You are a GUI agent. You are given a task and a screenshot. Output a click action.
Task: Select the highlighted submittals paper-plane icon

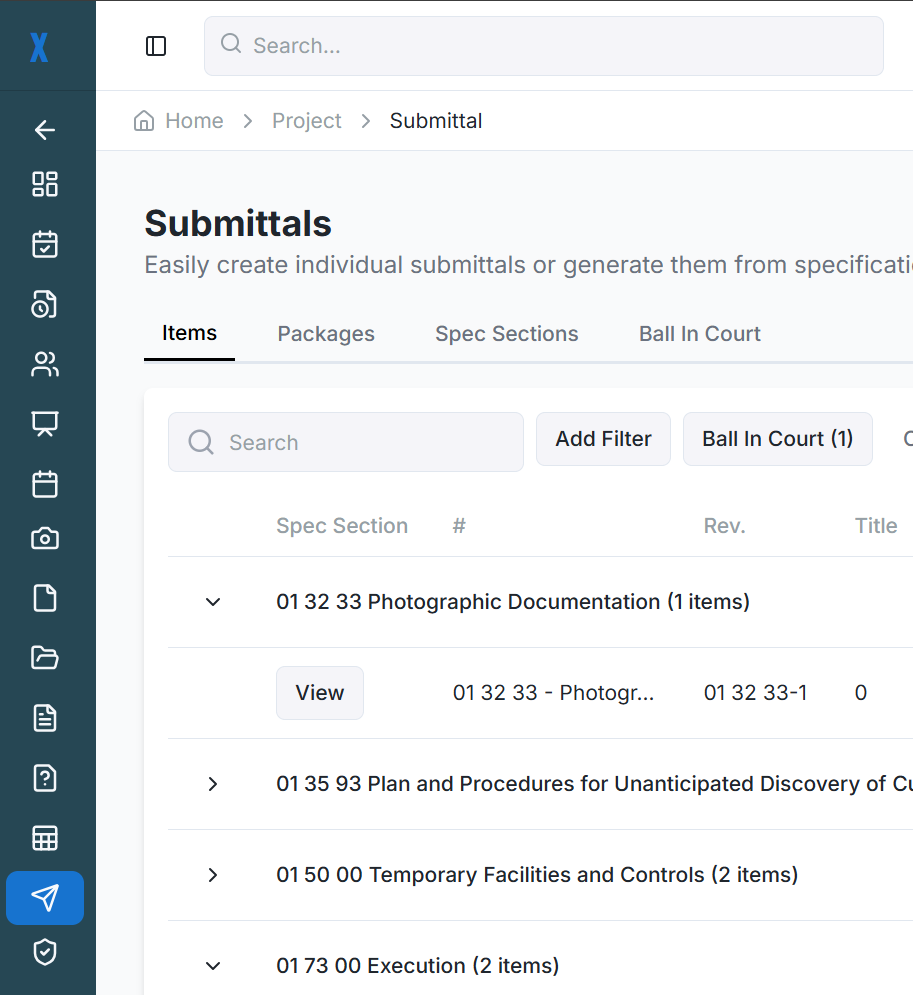(45, 898)
